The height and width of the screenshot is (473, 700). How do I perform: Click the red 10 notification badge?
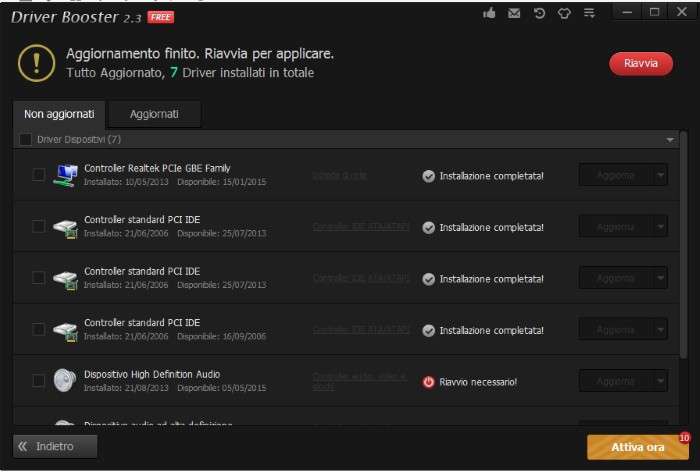[684, 438]
